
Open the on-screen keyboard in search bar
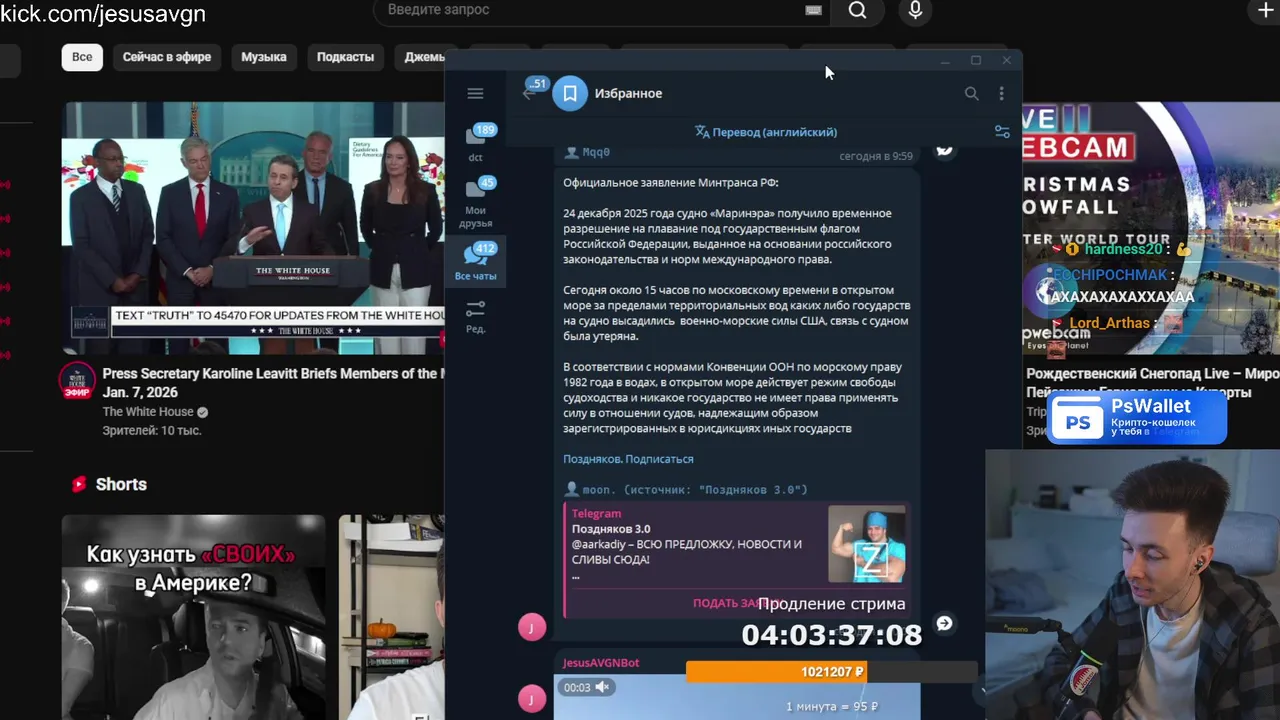(x=813, y=10)
